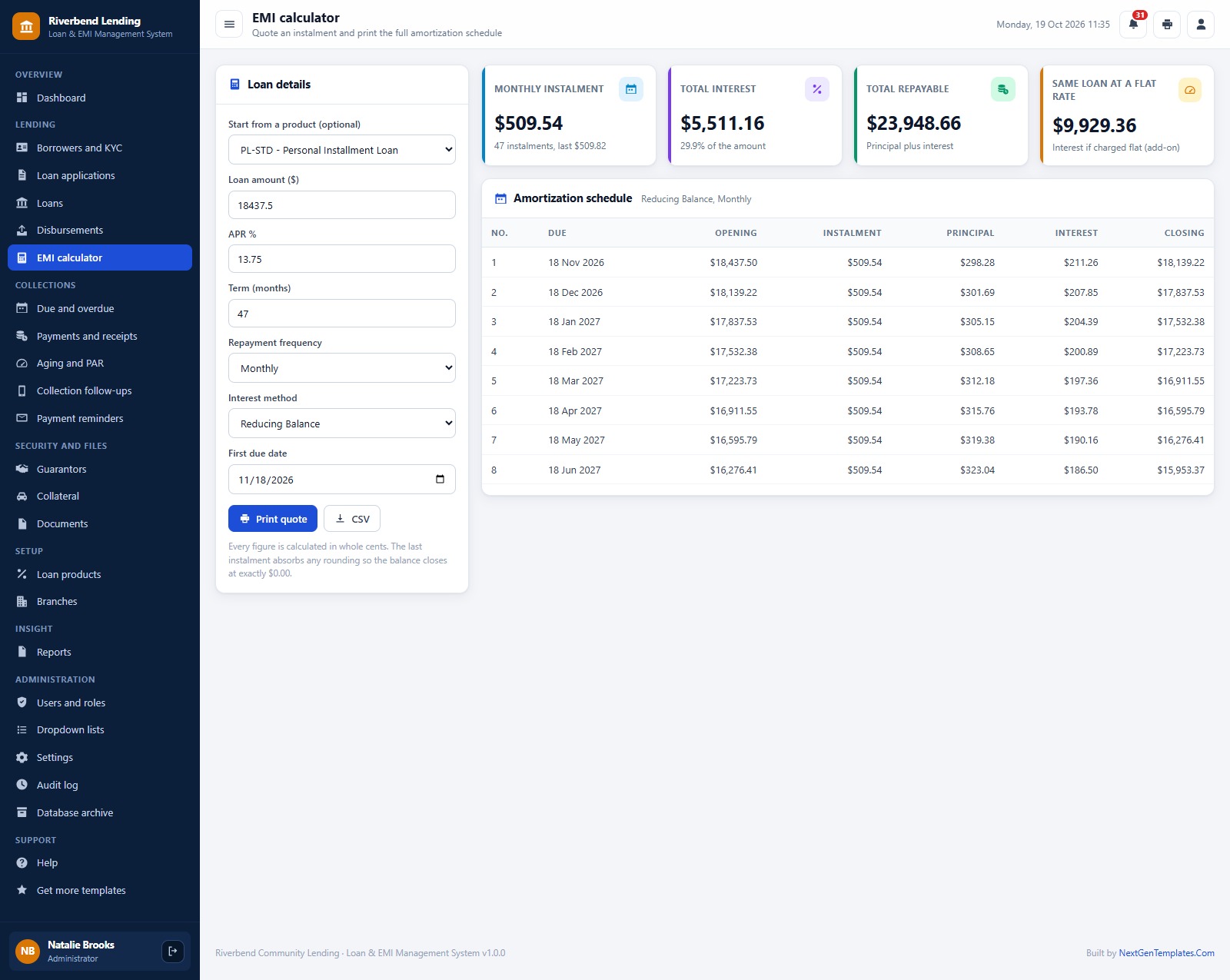The width and height of the screenshot is (1230, 980).
Task: Open the date picker calendar icon
Action: (x=440, y=479)
